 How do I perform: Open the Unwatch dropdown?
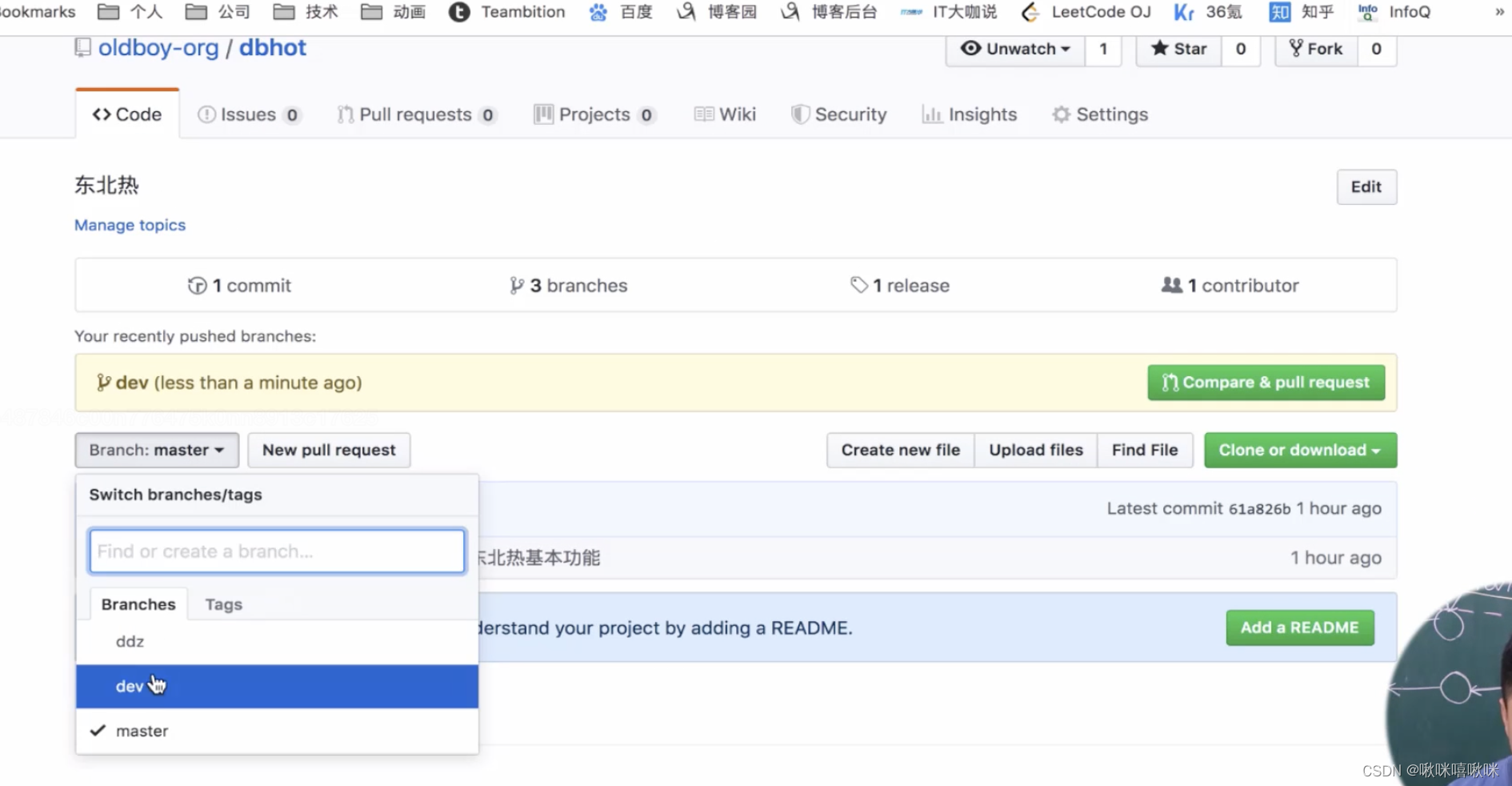(x=1016, y=49)
